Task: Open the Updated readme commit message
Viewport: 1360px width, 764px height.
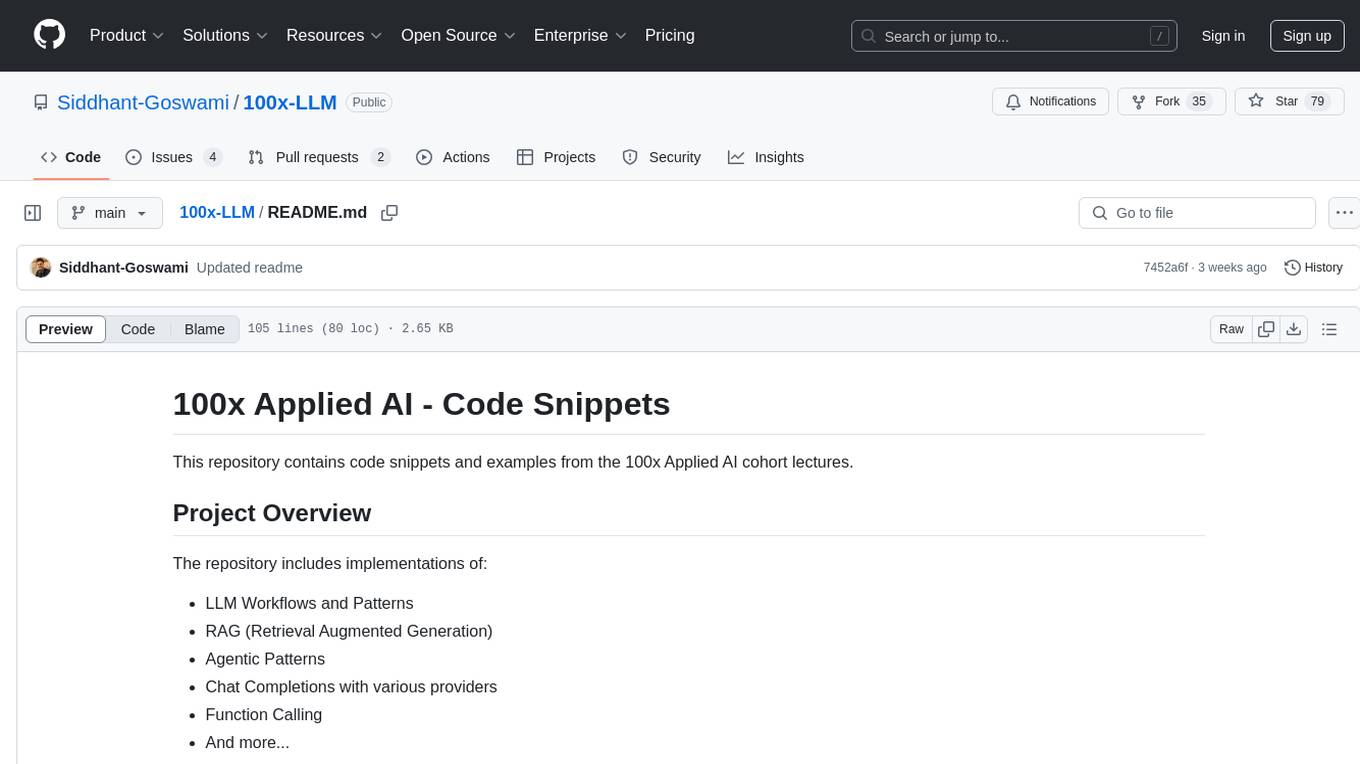Action: [x=249, y=267]
